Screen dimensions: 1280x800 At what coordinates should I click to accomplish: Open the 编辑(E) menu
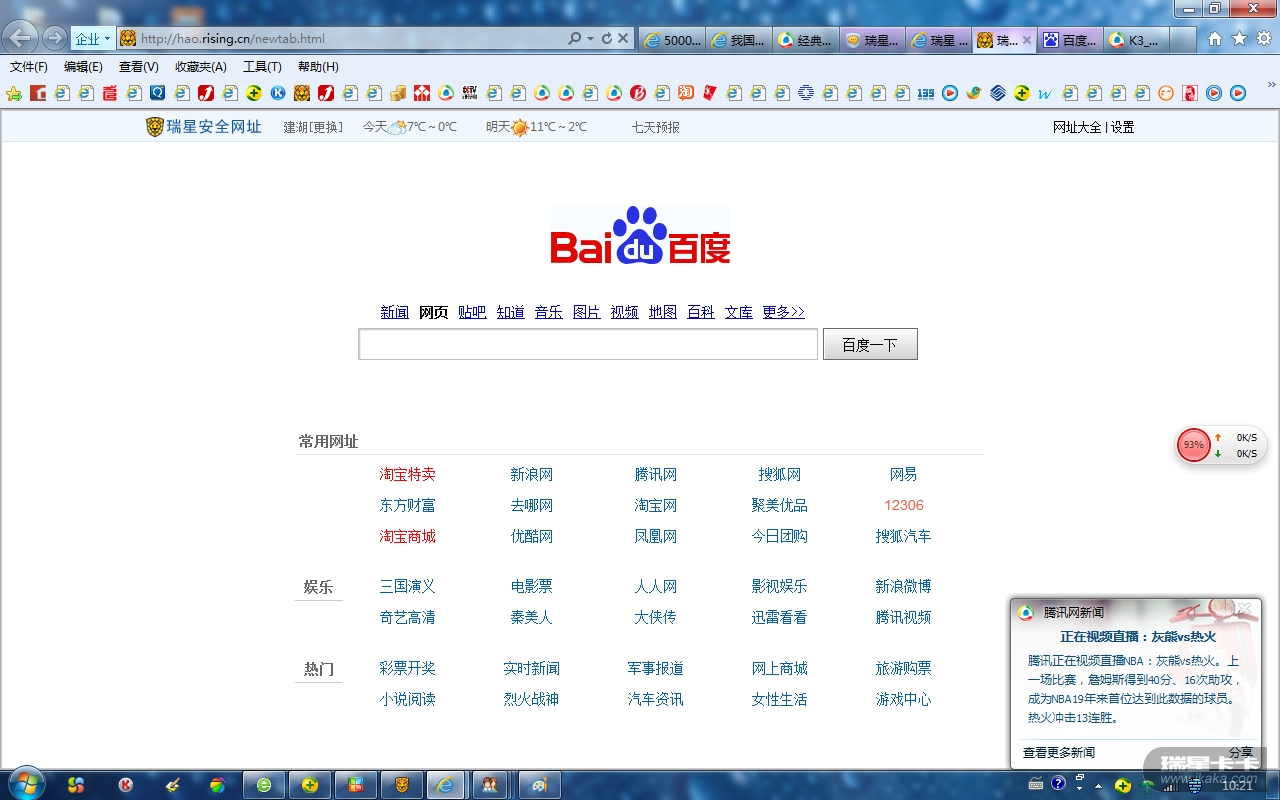(83, 67)
